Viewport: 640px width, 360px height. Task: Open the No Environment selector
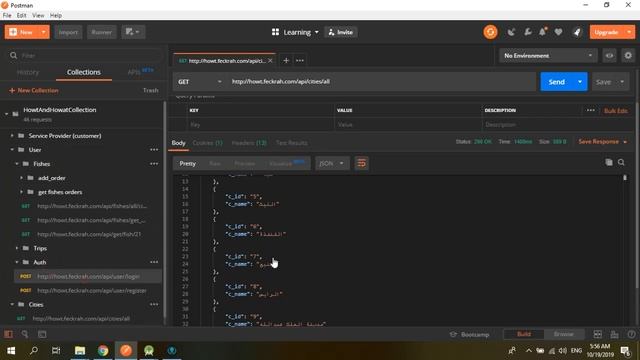pyautogui.click(x=548, y=56)
